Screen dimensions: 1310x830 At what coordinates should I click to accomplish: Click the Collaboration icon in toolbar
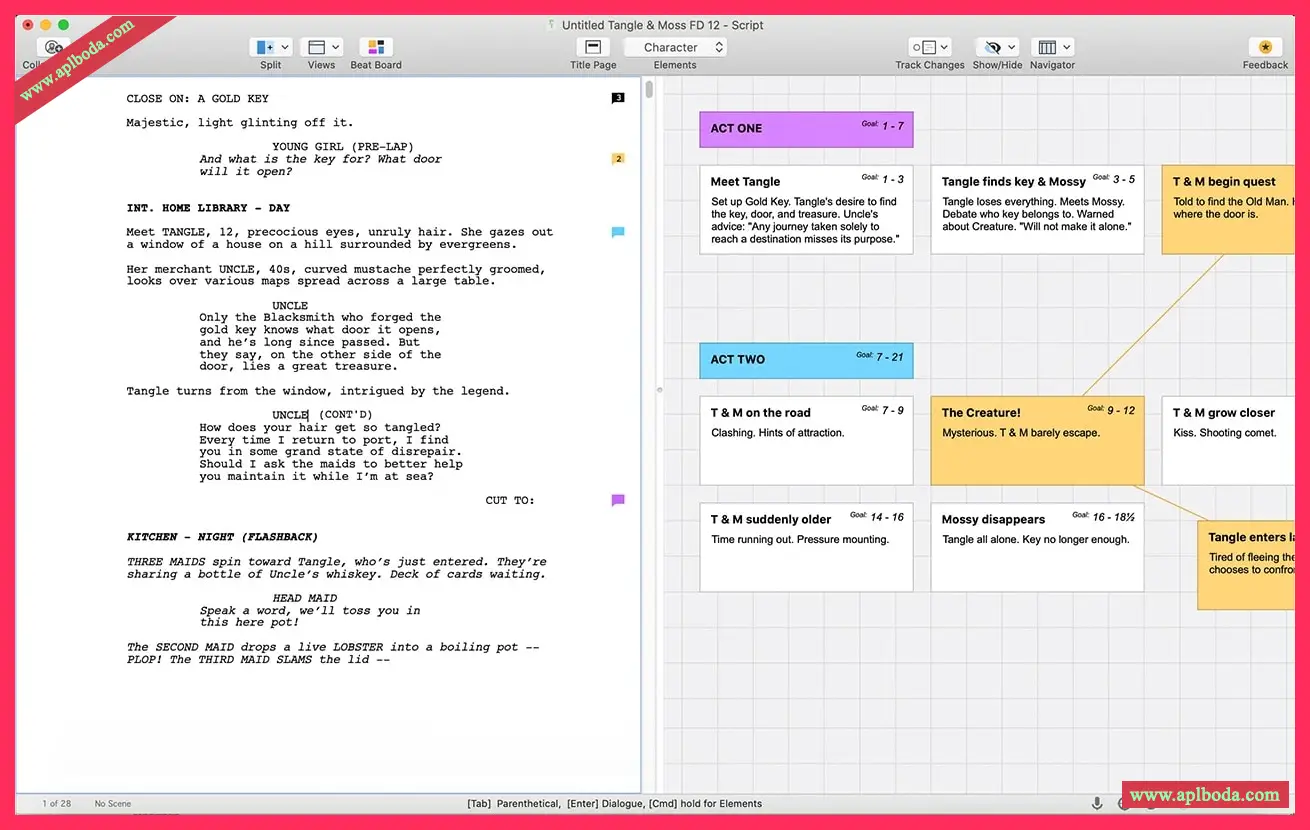53,48
